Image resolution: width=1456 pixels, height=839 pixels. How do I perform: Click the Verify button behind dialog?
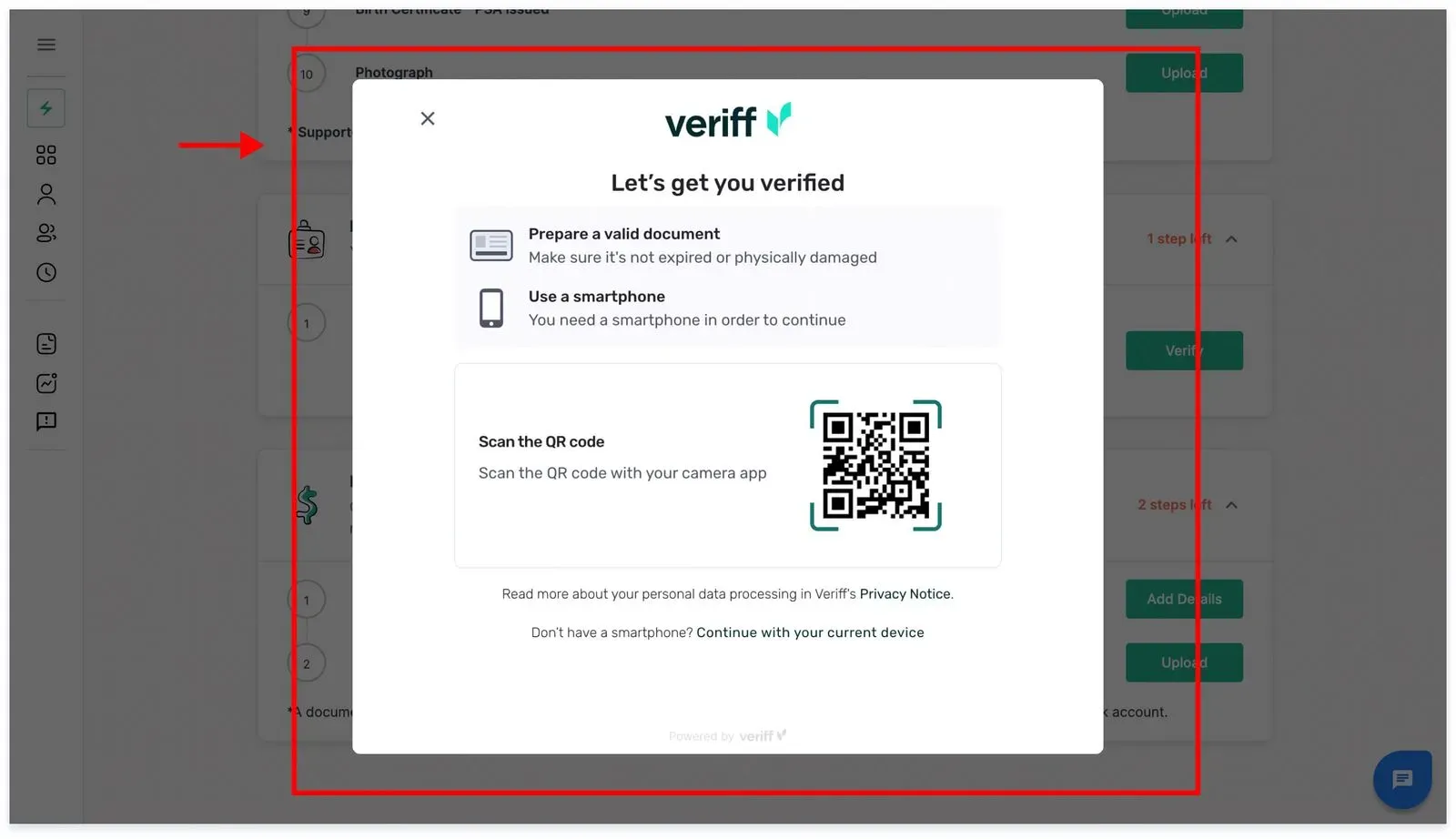(1184, 350)
